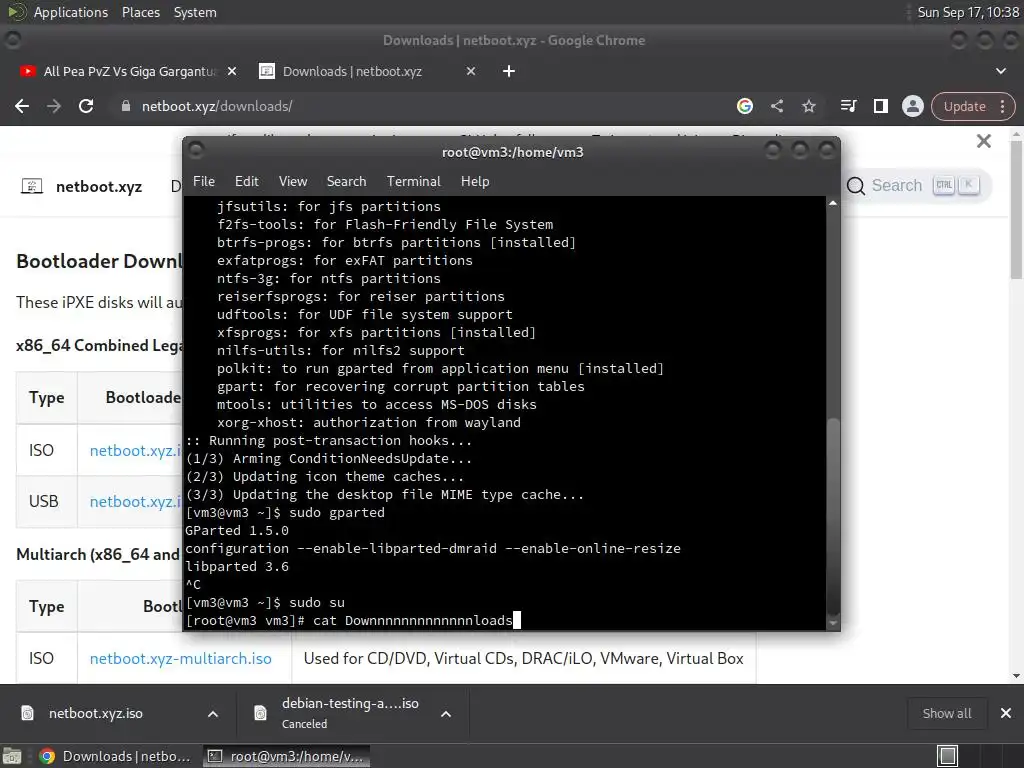This screenshot has width=1024, height=768.
Task: Open the Chrome profile avatar
Action: (912, 106)
